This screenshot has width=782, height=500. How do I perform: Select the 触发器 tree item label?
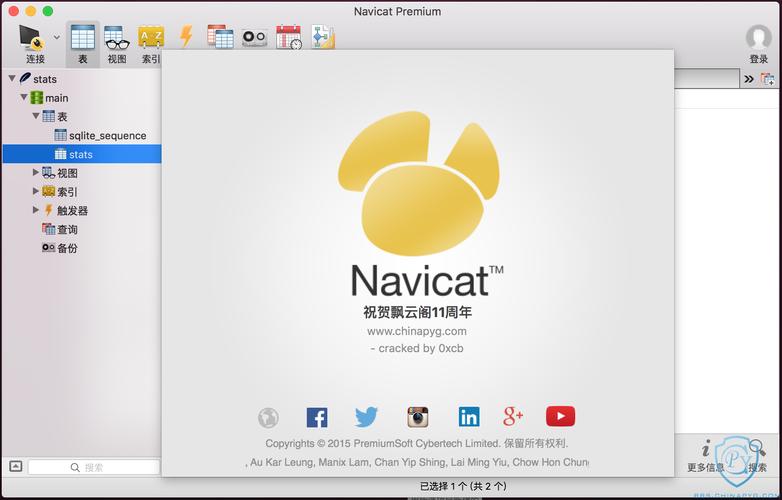(x=72, y=210)
